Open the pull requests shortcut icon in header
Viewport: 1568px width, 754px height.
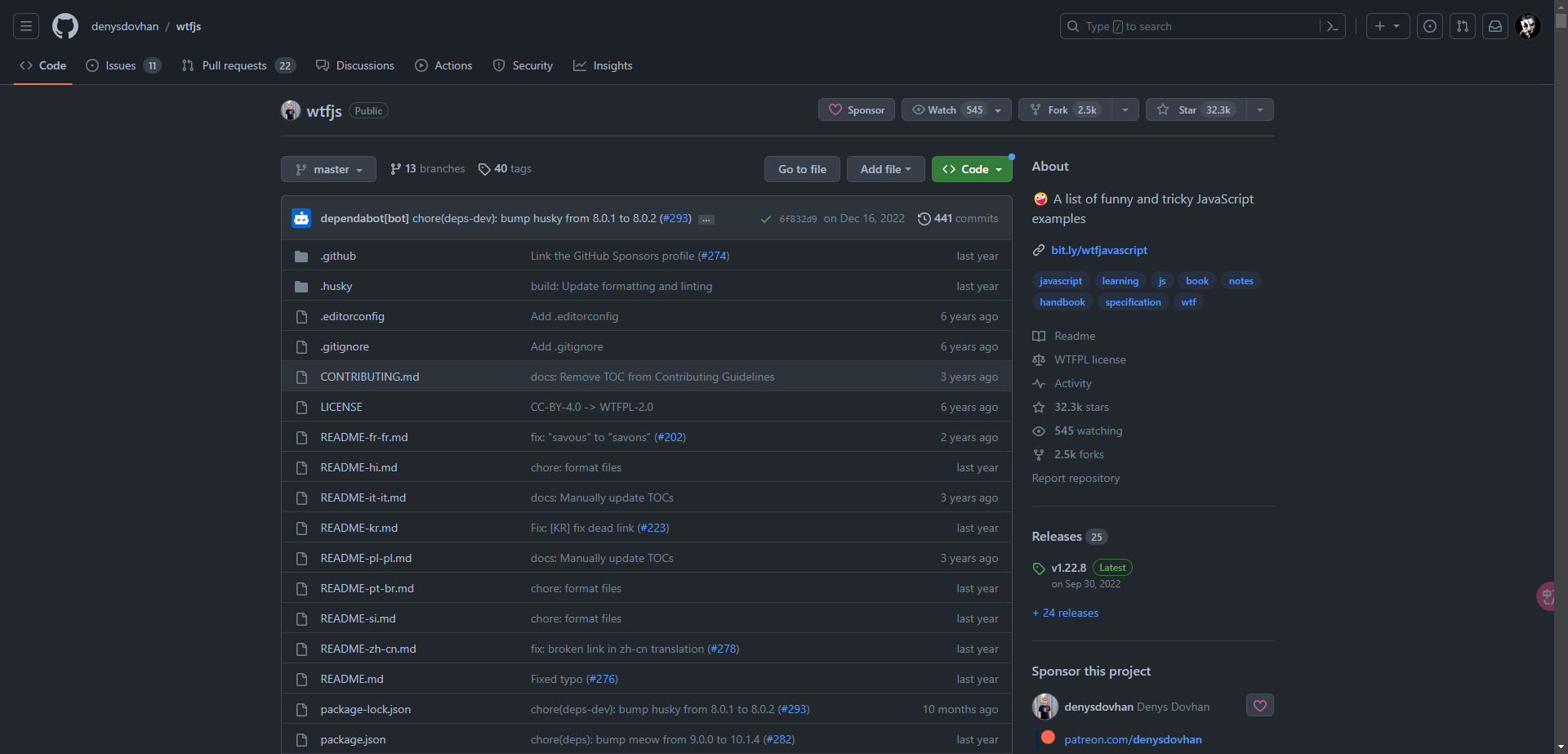1463,26
